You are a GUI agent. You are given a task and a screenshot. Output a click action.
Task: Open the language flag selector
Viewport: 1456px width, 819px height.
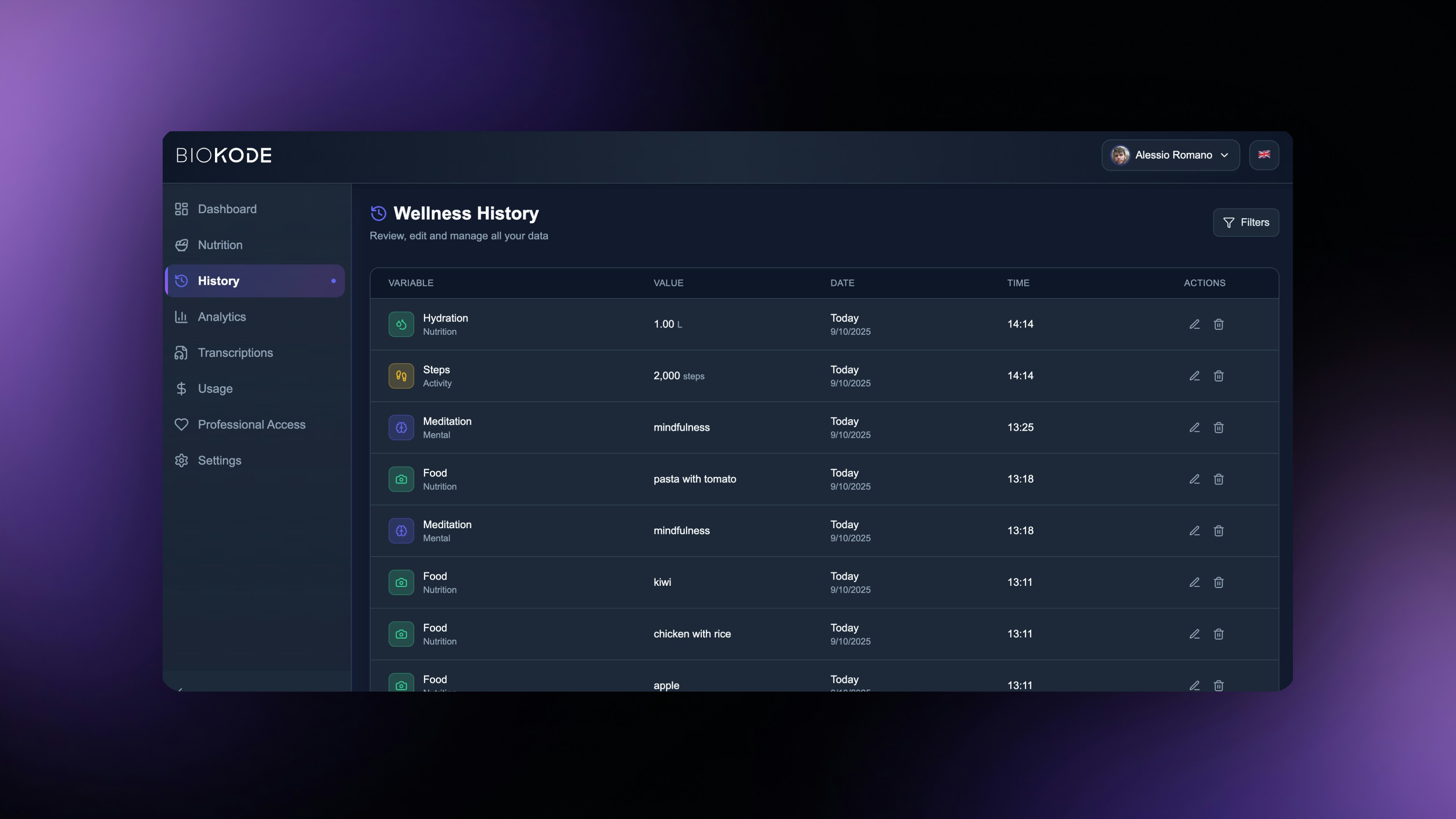point(1264,155)
